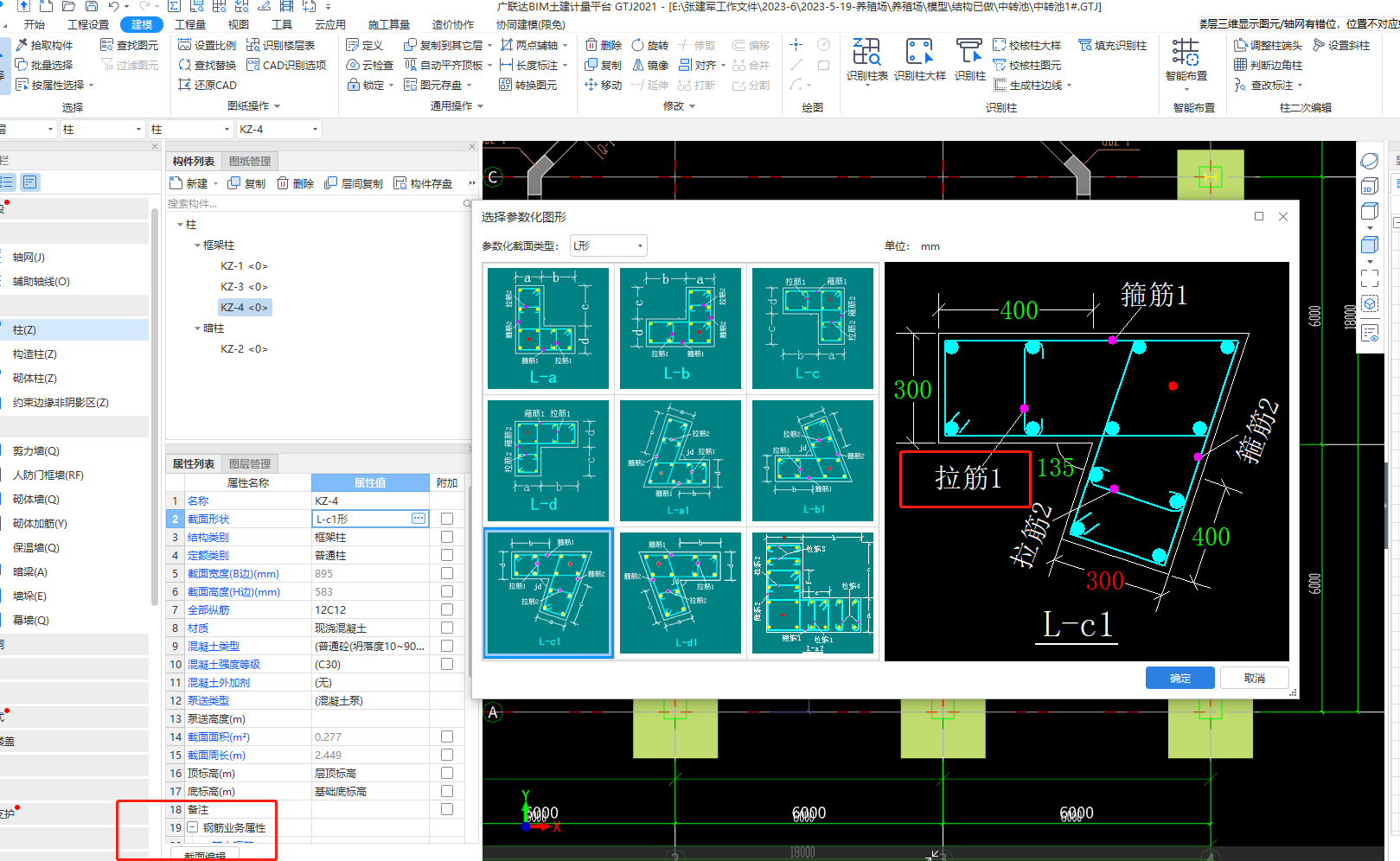Click the 镜像 mirror tool
The image size is (1400, 861).
pos(650,65)
